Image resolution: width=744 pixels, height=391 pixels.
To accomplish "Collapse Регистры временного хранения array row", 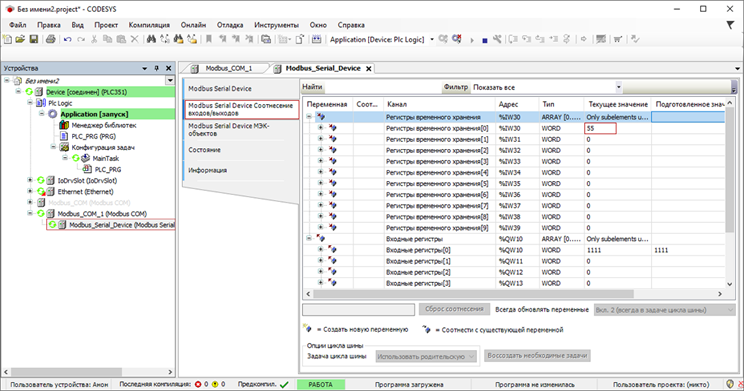I will (309, 117).
